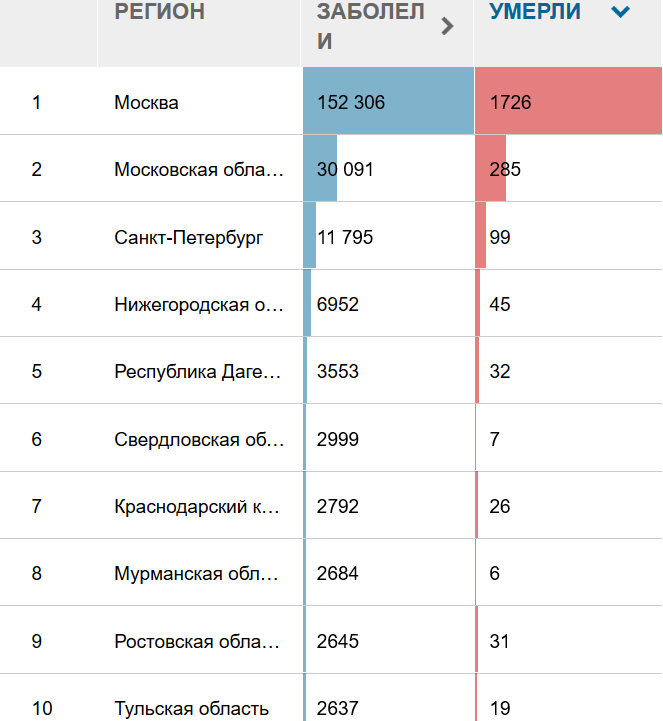Open the Московская область row
The image size is (663, 721).
[331, 169]
